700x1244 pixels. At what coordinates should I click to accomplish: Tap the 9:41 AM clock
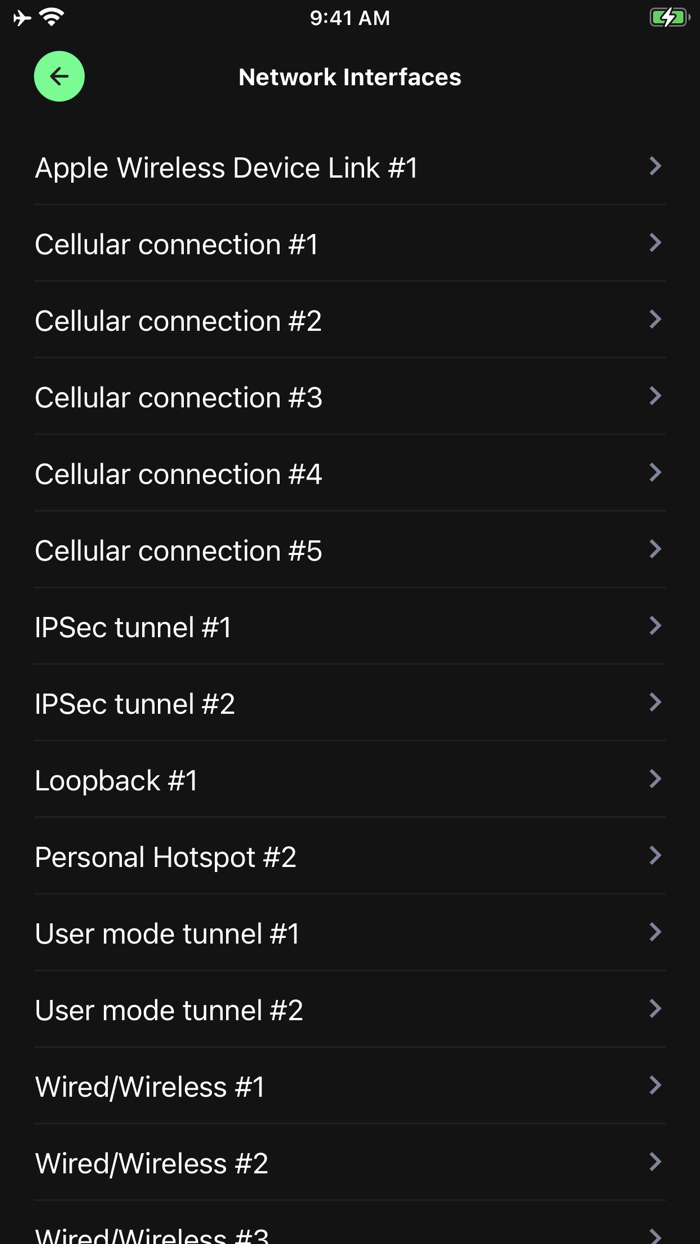coord(350,17)
